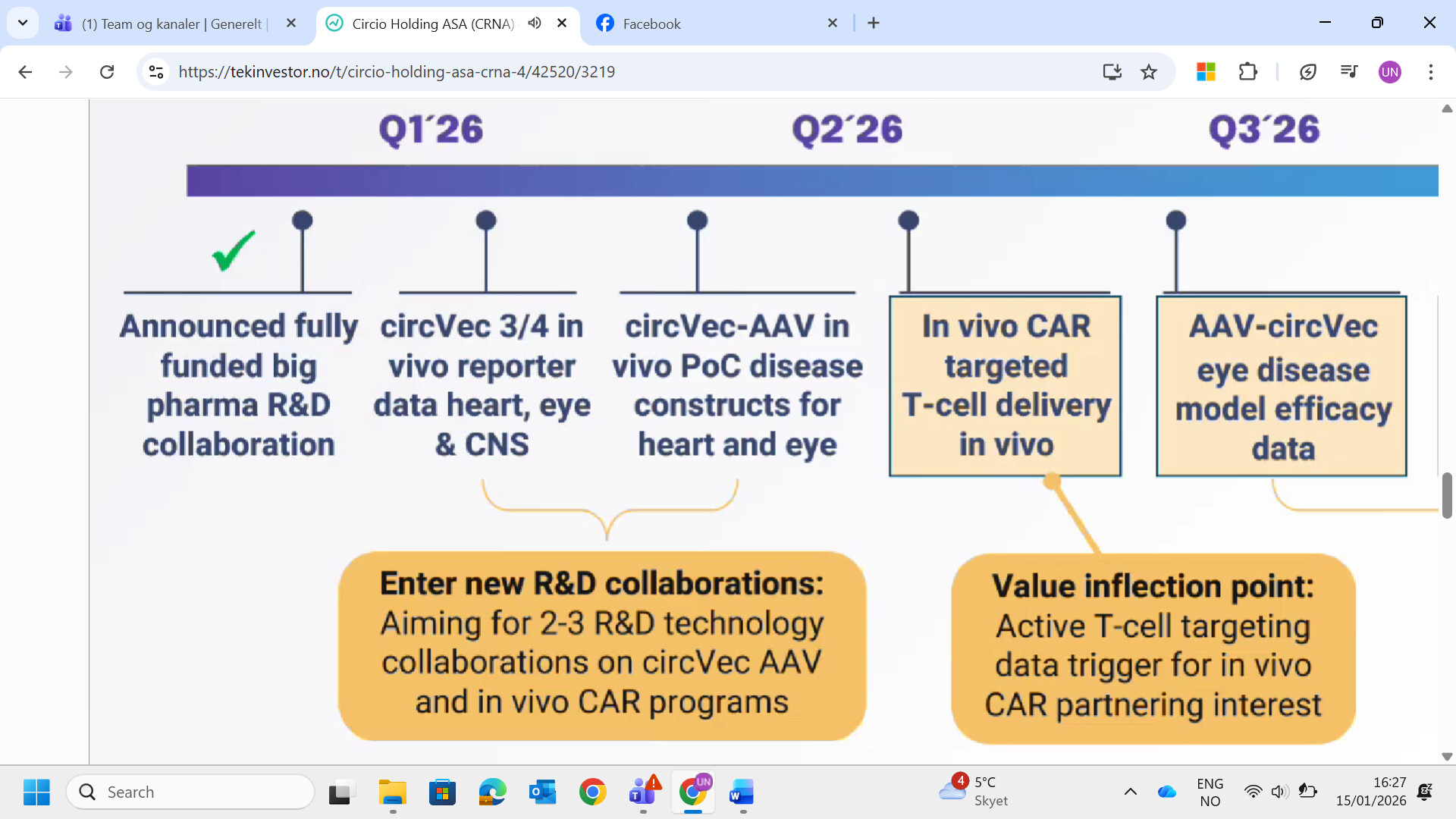Bookmark this page with the star
Screen dimensions: 1456x819
point(1149,72)
